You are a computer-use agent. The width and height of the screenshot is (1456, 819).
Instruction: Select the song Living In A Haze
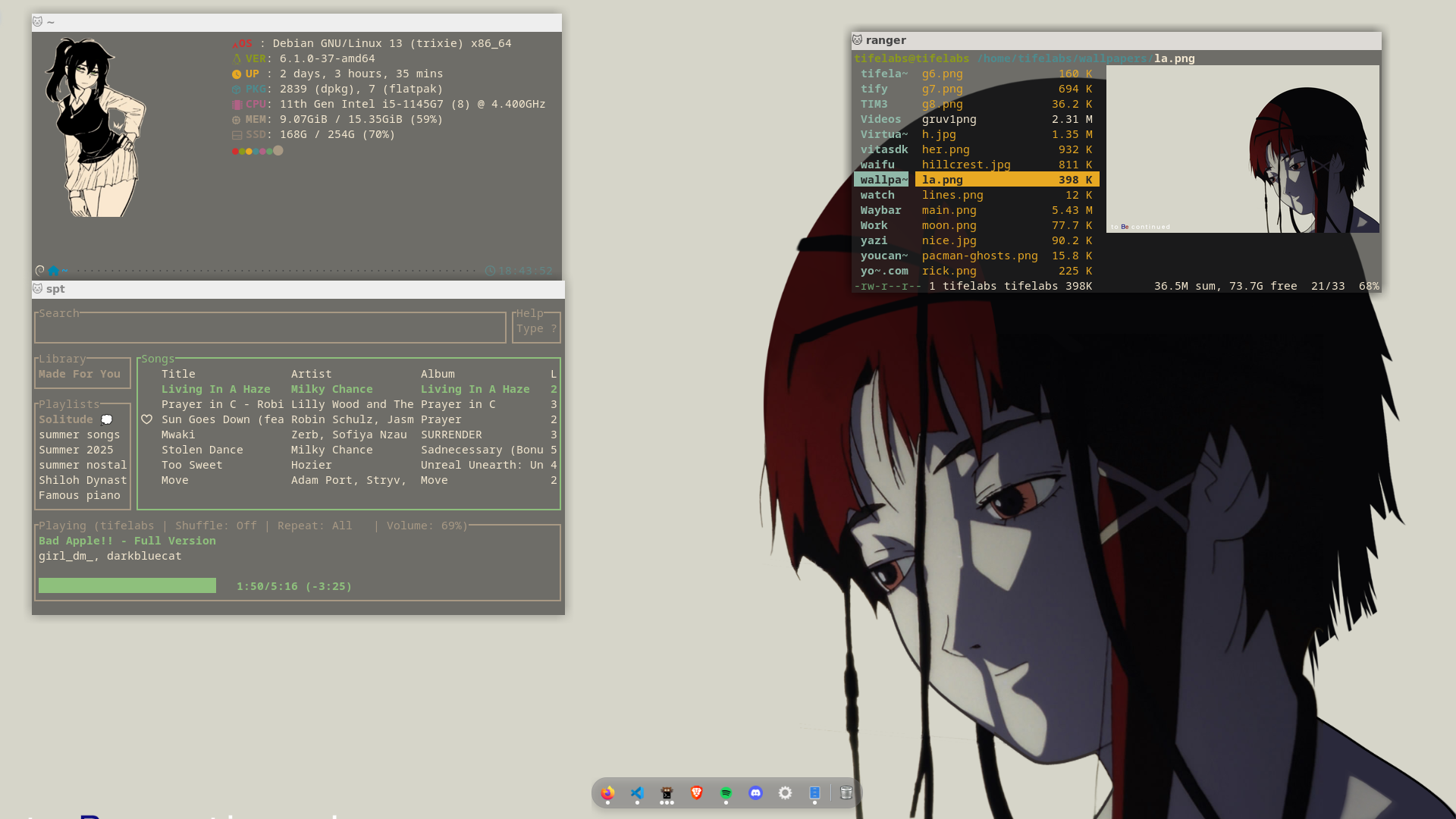coord(349,389)
